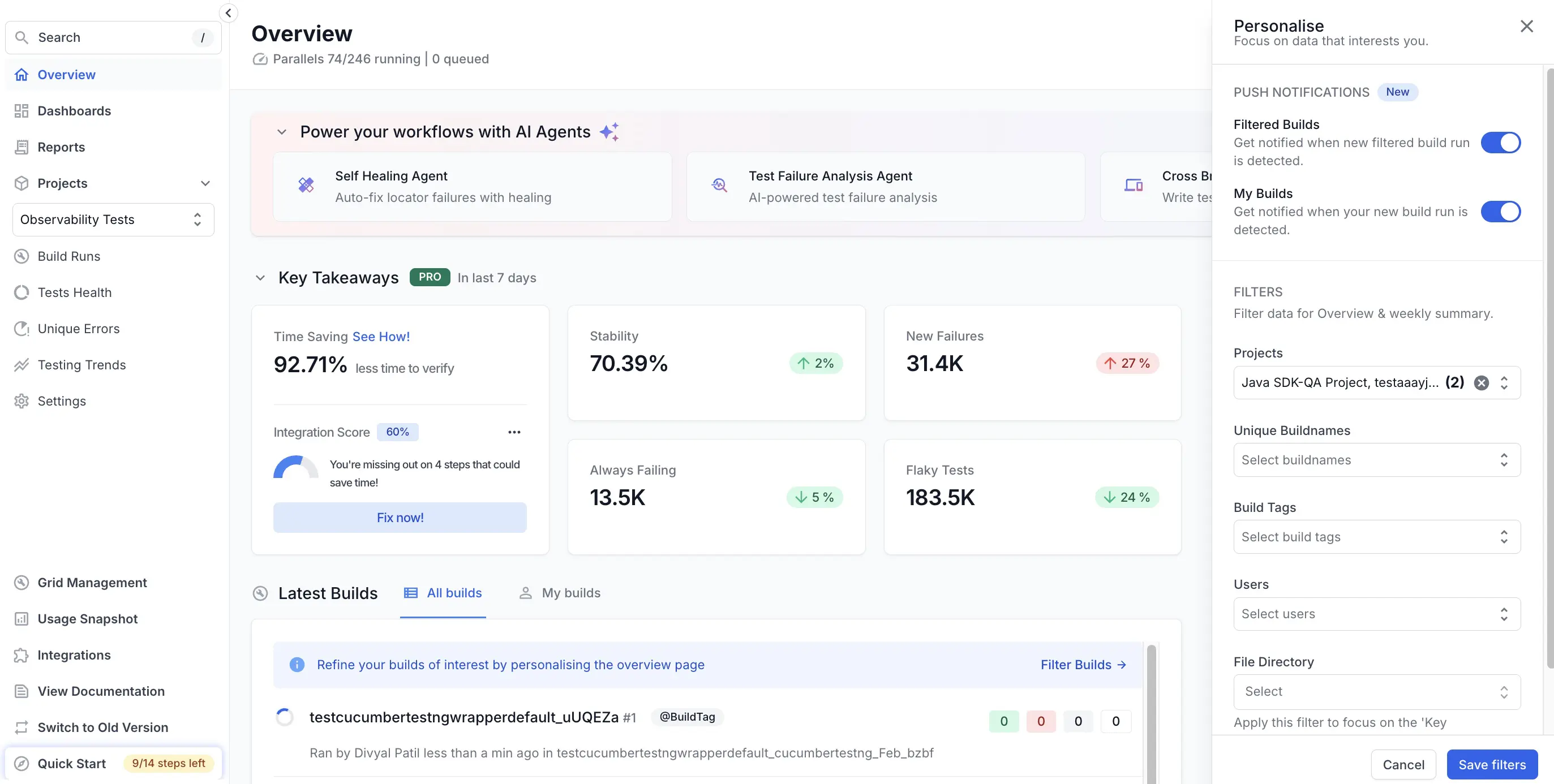Disable the Filtered Builds notification toggle
The height and width of the screenshot is (784, 1554).
(x=1501, y=143)
